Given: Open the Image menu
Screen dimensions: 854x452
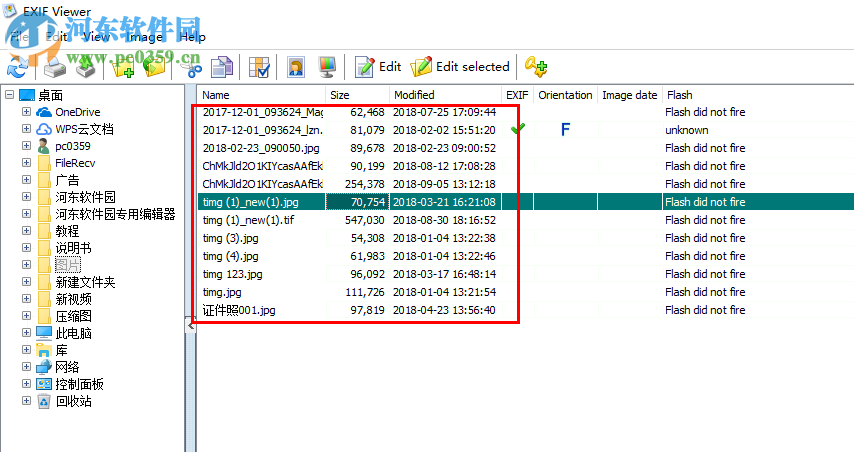Looking at the screenshot, I should point(144,36).
